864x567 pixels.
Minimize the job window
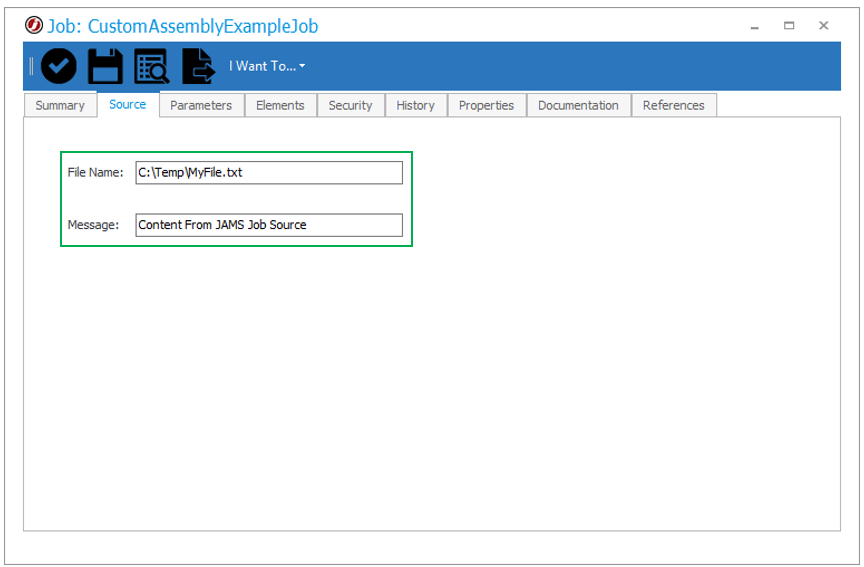[755, 26]
